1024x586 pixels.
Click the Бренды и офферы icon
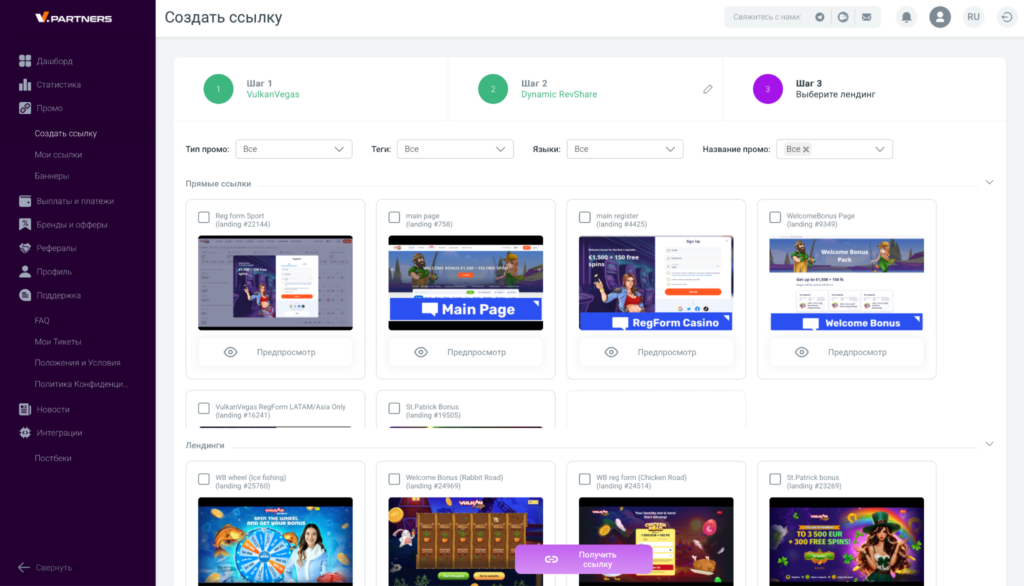25,224
